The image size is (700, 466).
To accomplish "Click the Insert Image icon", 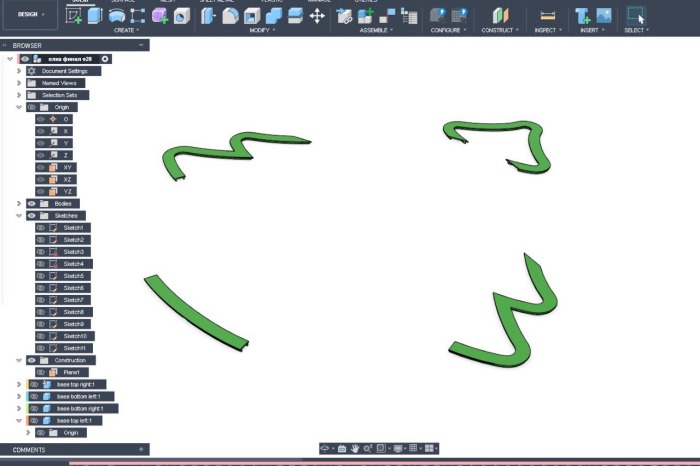I will 604,16.
